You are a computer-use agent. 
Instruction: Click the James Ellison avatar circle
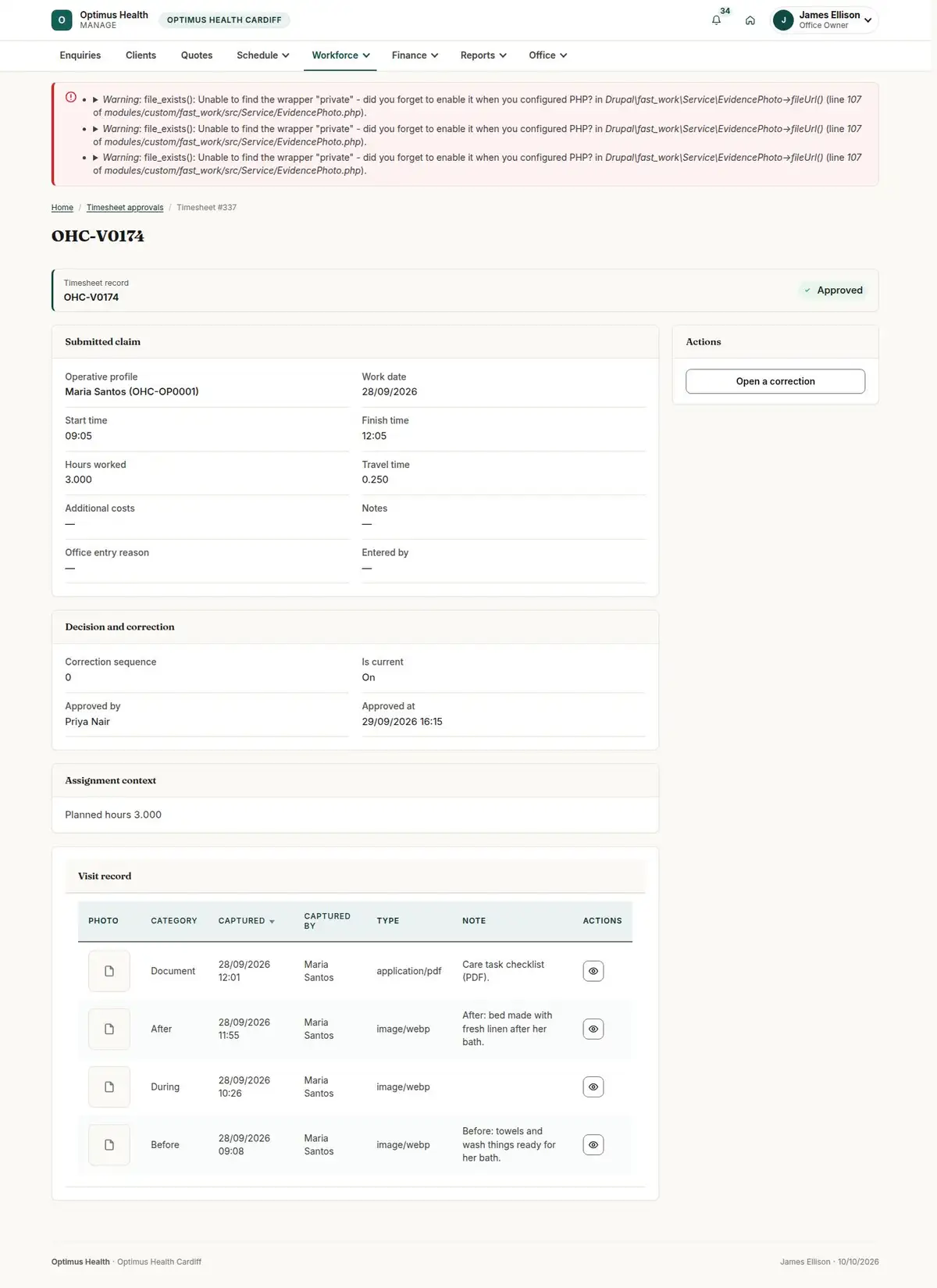tap(783, 20)
